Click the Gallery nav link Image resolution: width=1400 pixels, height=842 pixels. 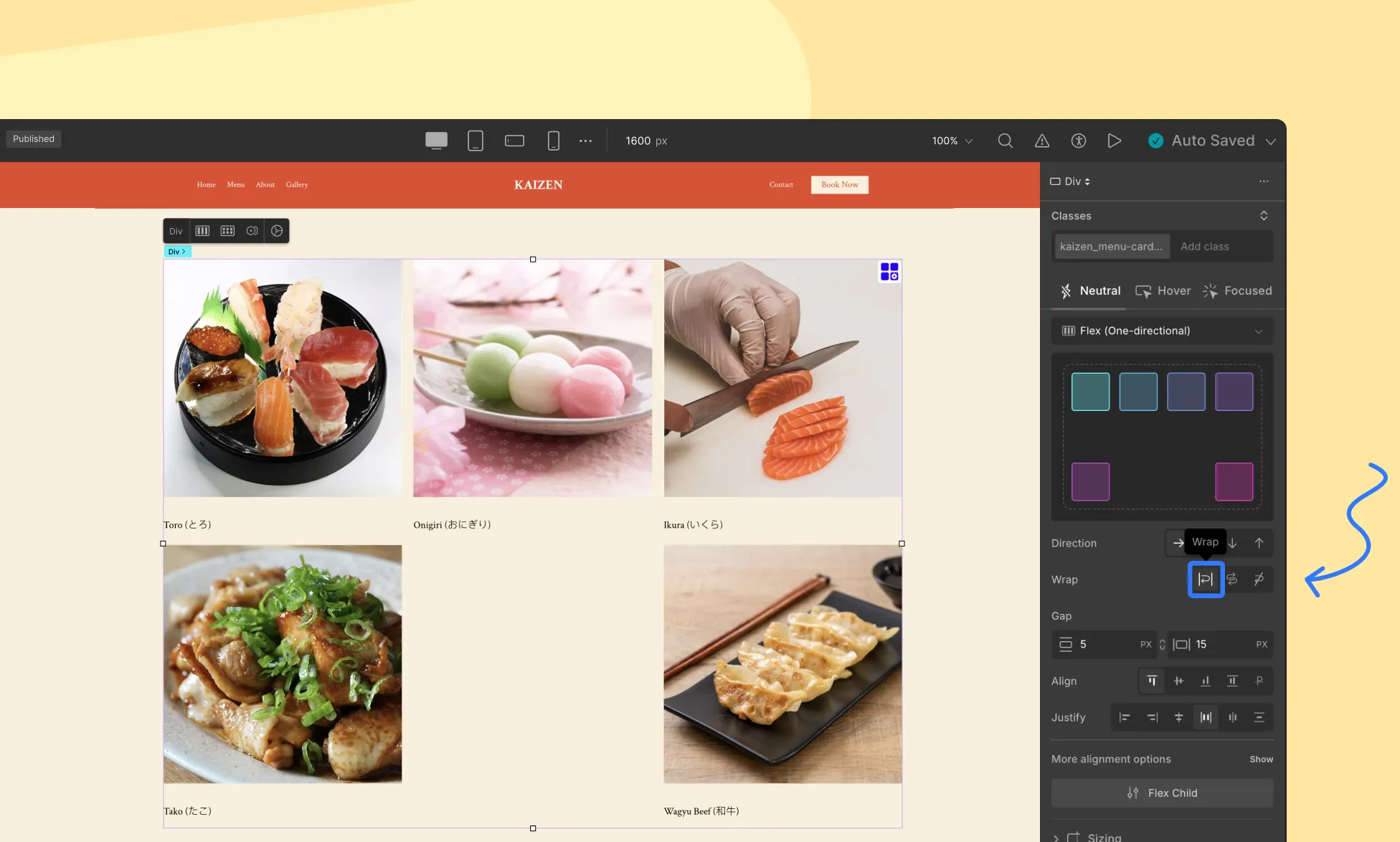(x=297, y=185)
